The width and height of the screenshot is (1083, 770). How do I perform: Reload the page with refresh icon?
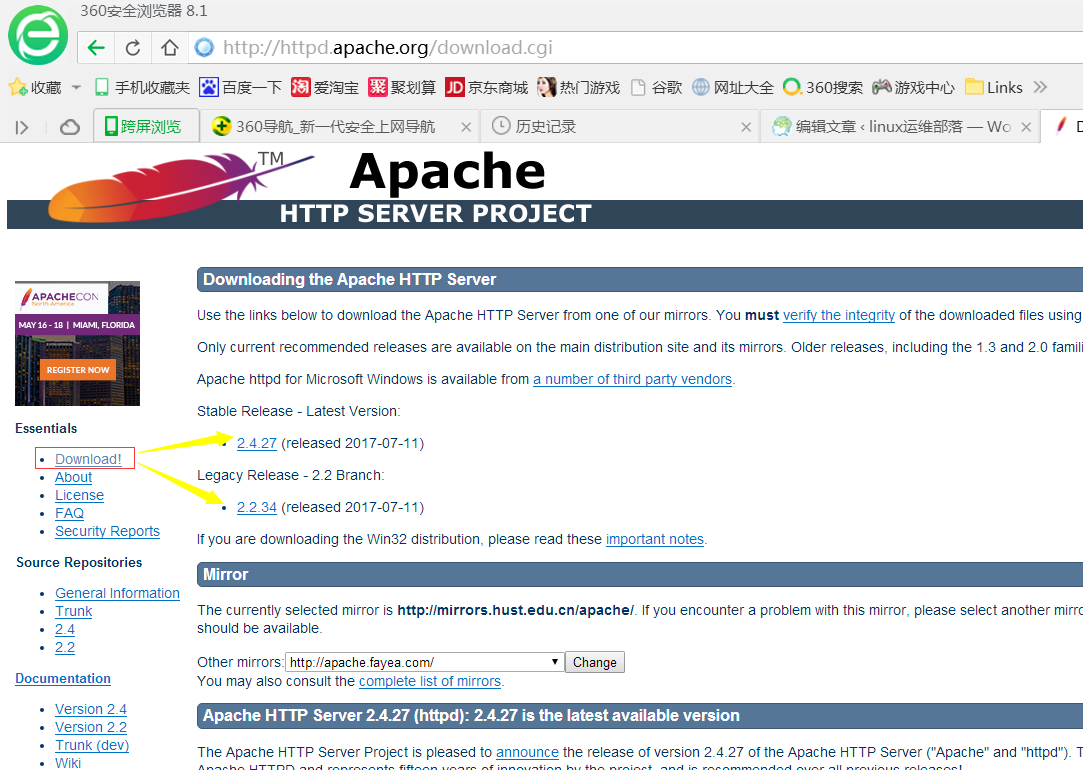point(133,48)
